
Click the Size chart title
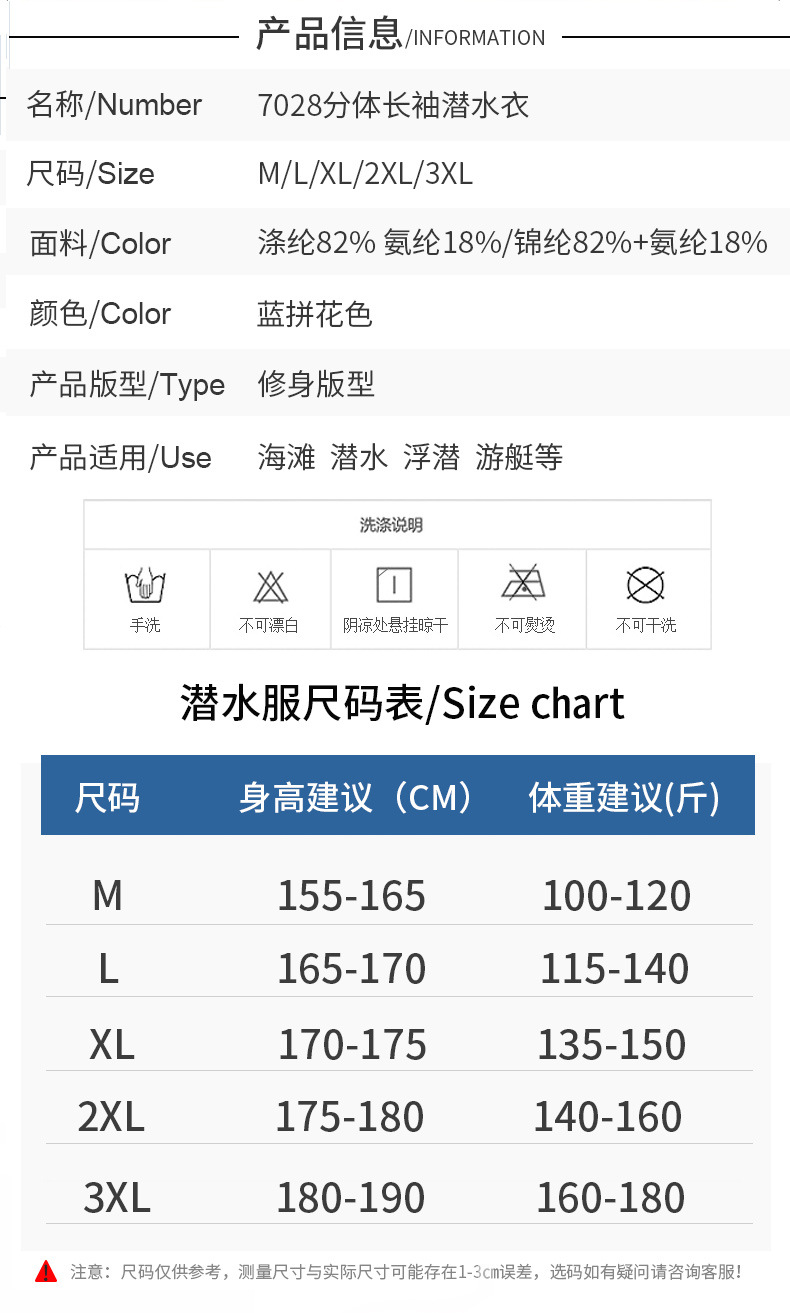pos(402,704)
